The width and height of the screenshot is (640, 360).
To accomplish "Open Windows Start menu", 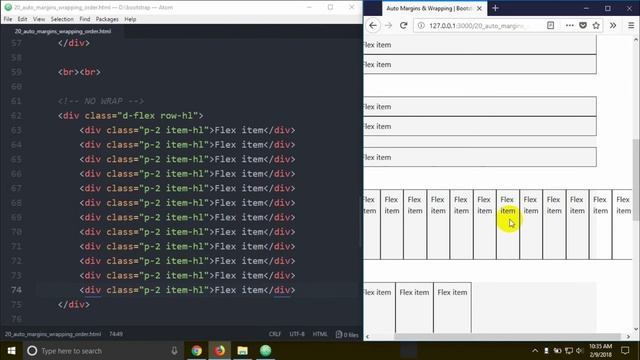I will click(11, 351).
